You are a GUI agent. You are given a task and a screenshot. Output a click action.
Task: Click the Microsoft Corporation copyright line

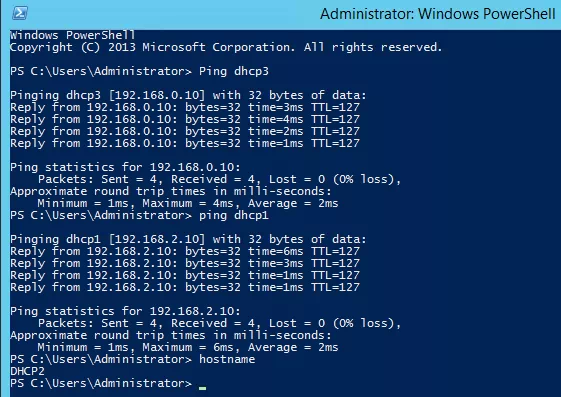click(x=226, y=47)
